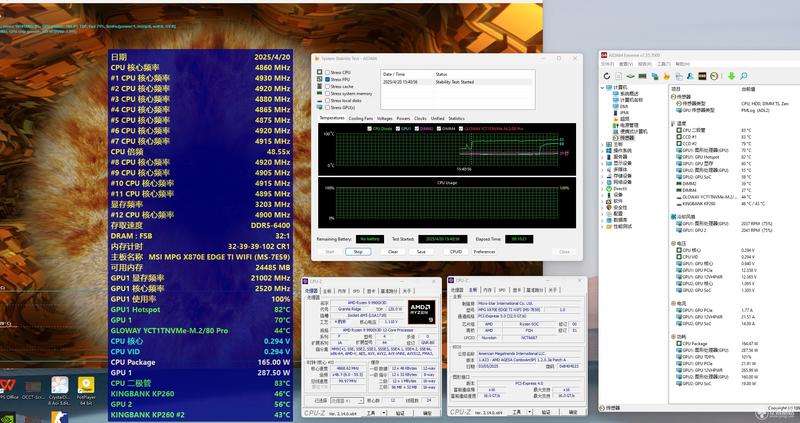The height and width of the screenshot is (423, 800).
Task: Enable the Stress local disks checkbox
Action: coord(327,101)
